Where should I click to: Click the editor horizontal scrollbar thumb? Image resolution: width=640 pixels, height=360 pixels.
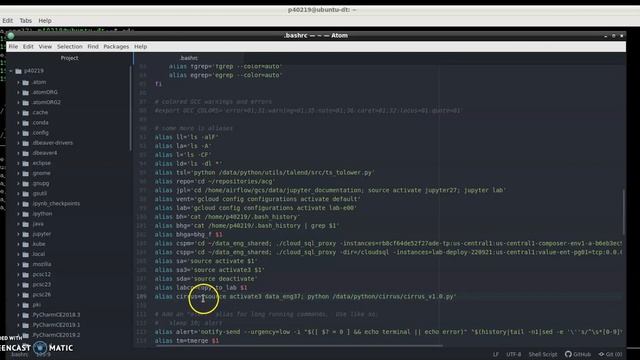299,345
